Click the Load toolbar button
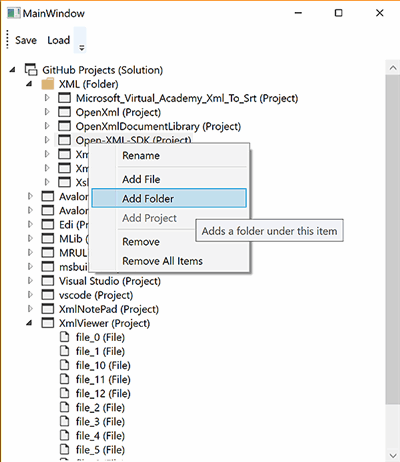Screen dimensions: 400x462 click(x=58, y=40)
